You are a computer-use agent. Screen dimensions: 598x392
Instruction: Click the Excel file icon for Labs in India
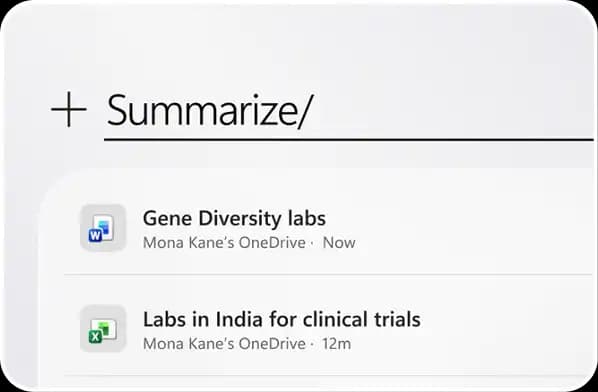(x=103, y=328)
